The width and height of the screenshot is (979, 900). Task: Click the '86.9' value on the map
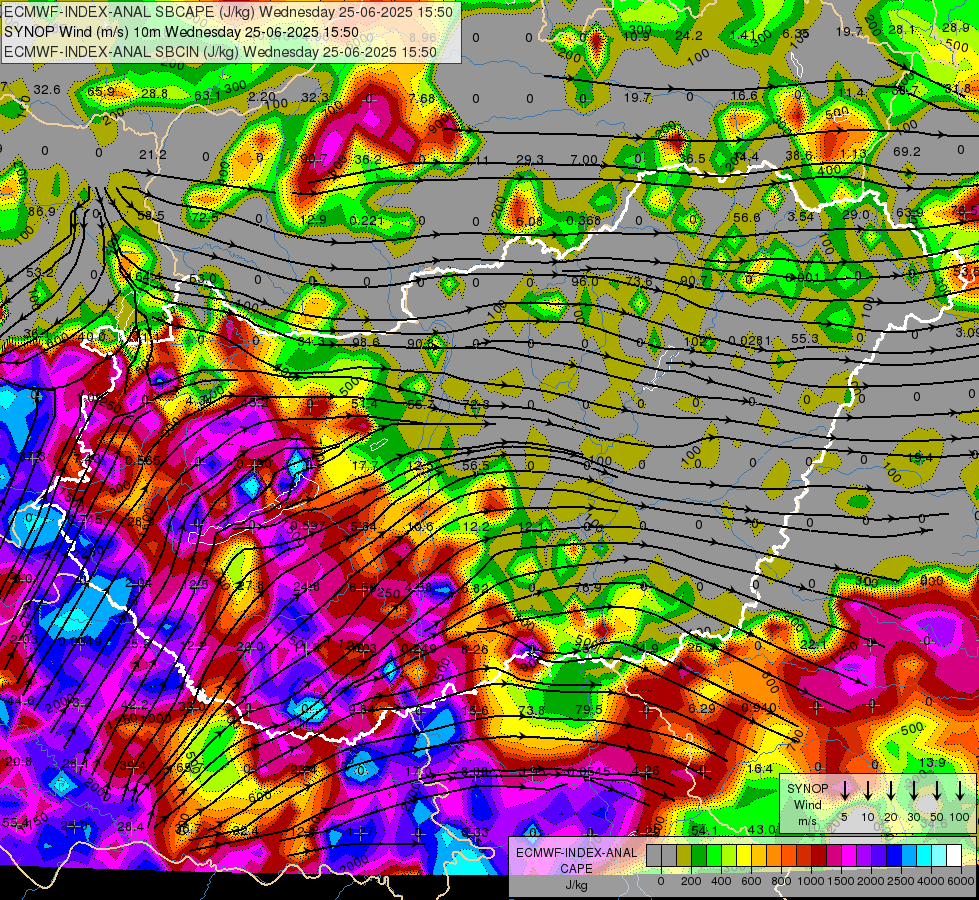[42, 212]
